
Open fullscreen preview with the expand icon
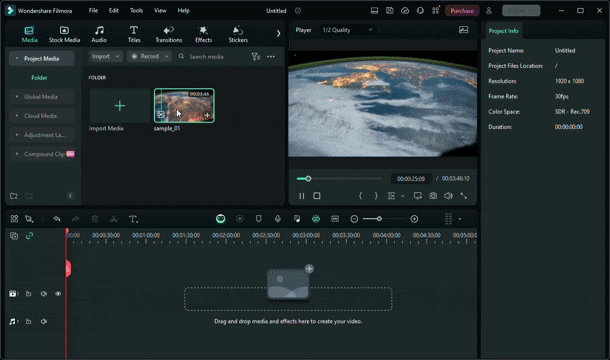[x=464, y=196]
